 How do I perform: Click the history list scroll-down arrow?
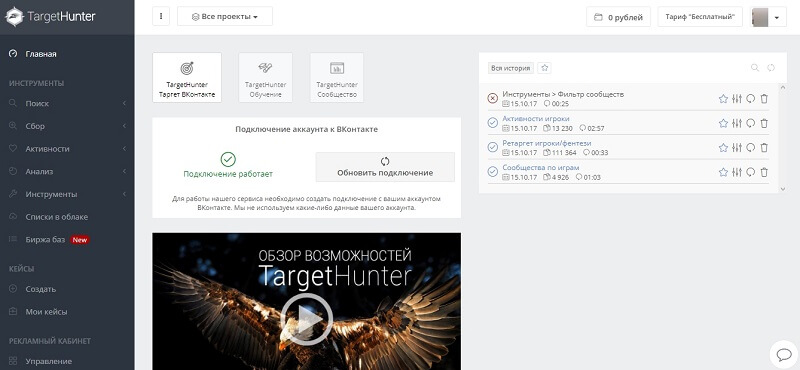pyautogui.click(x=783, y=189)
